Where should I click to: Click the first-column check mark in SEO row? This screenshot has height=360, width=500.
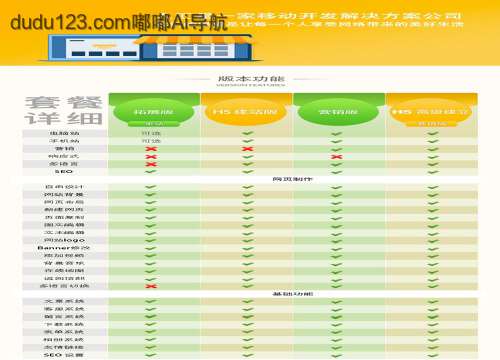tap(151, 172)
